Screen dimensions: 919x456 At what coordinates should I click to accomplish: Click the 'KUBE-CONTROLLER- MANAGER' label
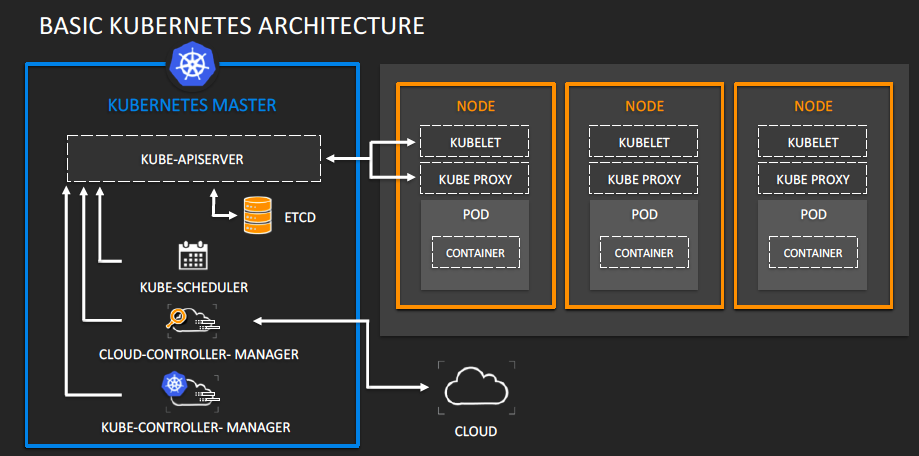[196, 427]
